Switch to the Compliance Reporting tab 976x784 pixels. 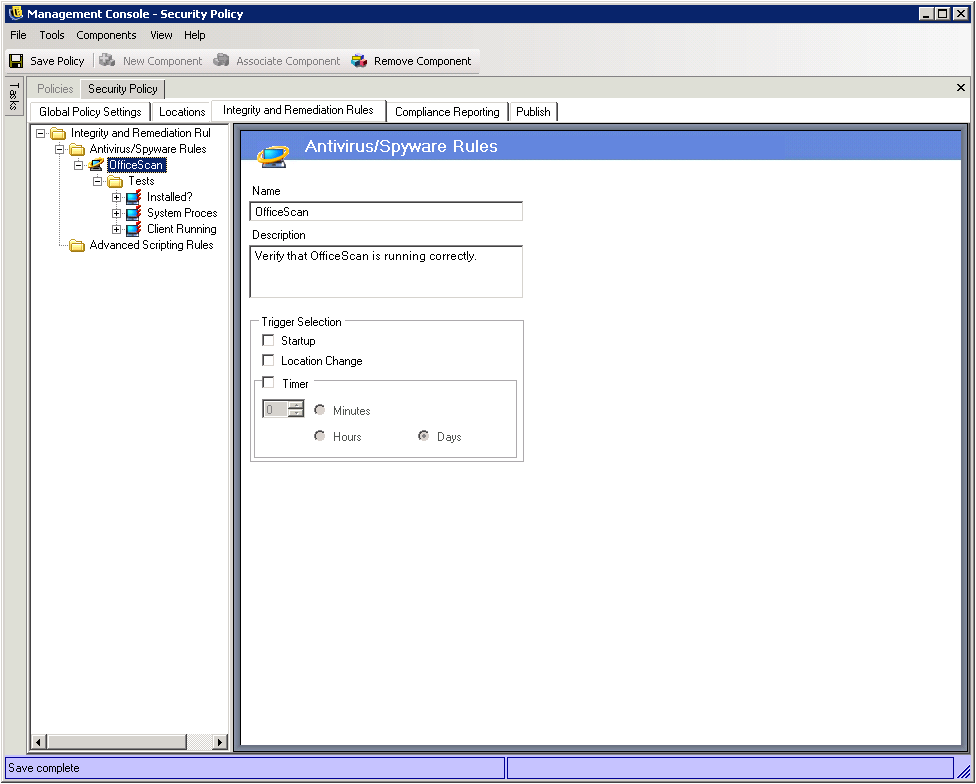pos(447,112)
